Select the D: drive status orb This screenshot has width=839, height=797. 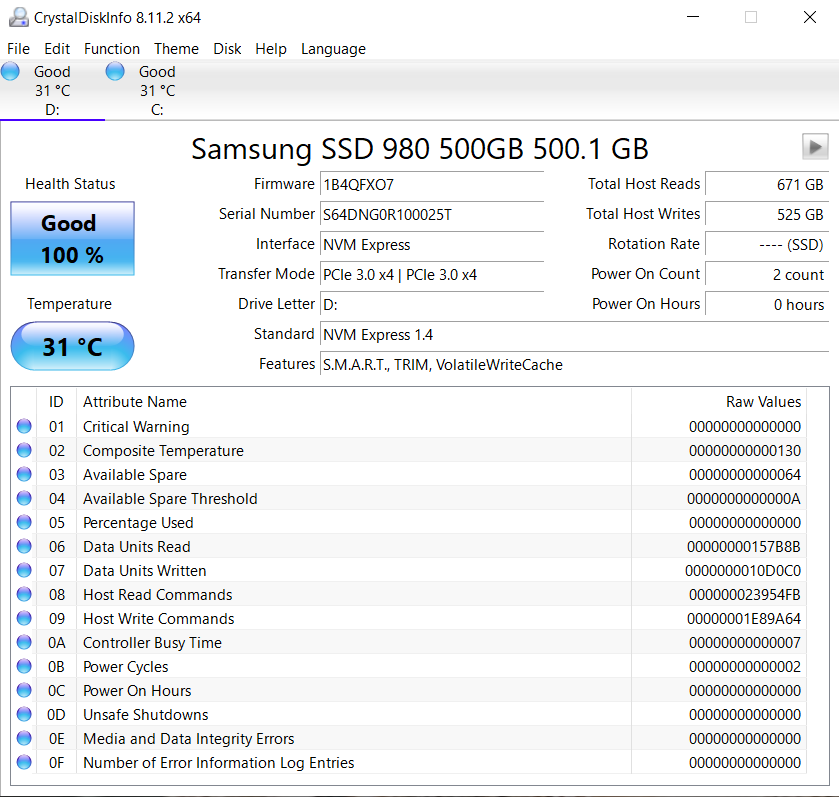[x=11, y=71]
